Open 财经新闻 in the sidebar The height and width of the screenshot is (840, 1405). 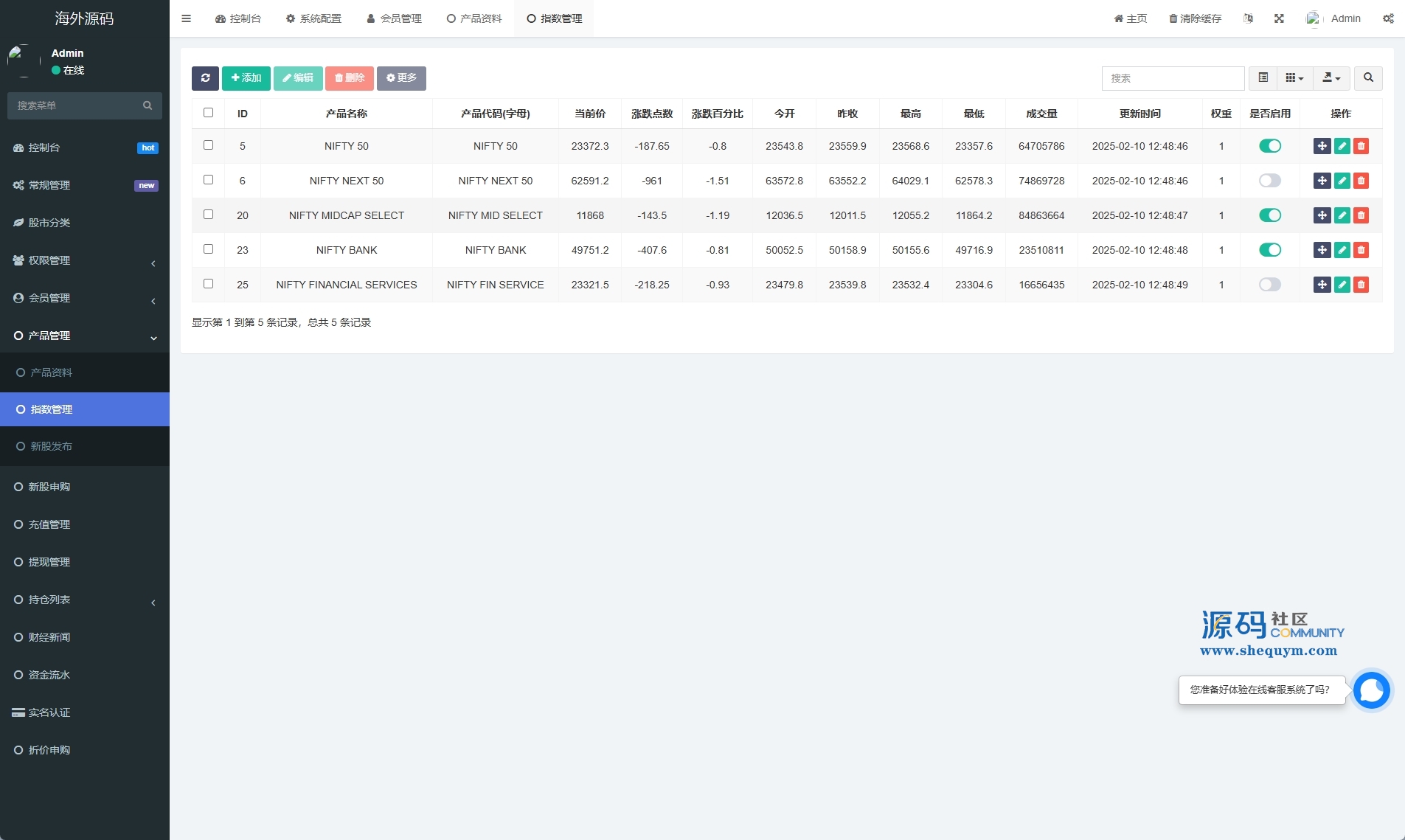pyautogui.click(x=85, y=637)
